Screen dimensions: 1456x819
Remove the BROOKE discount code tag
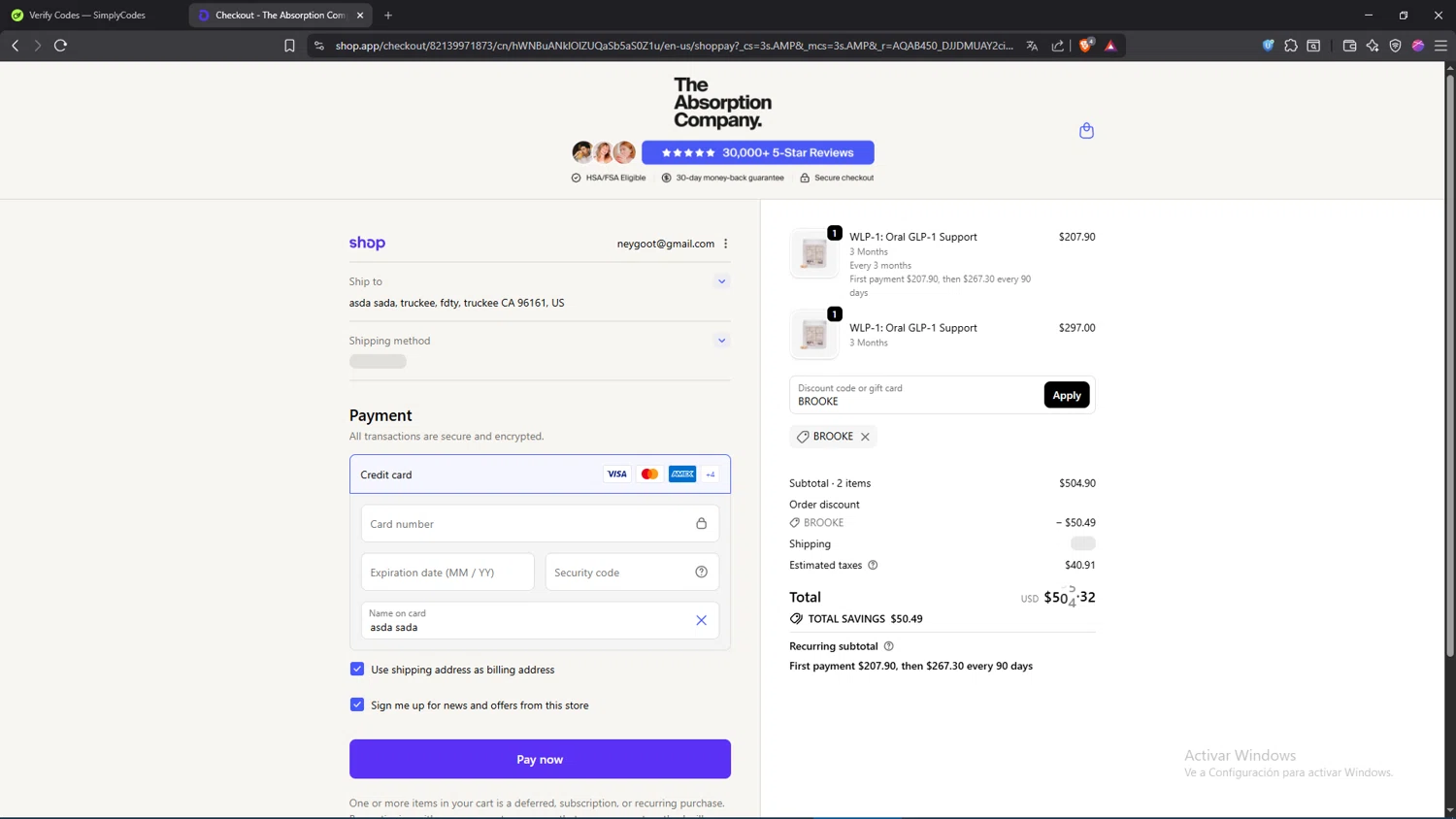pos(865,437)
